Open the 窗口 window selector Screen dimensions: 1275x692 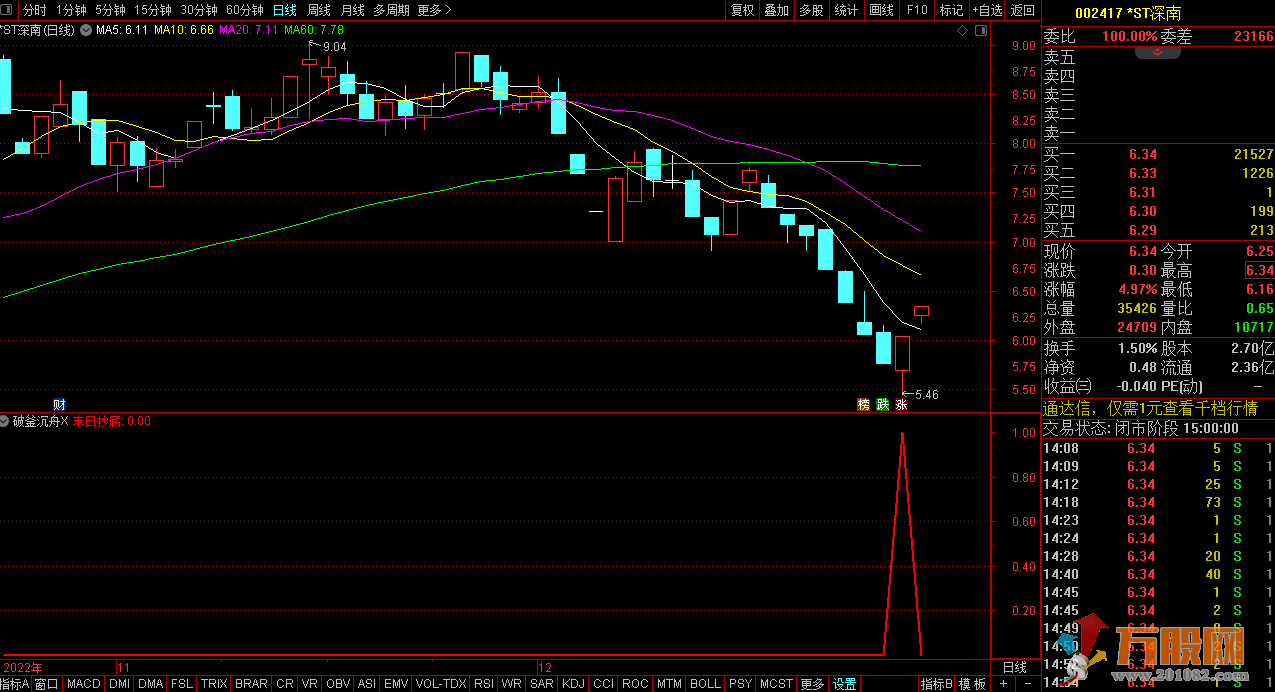click(47, 684)
